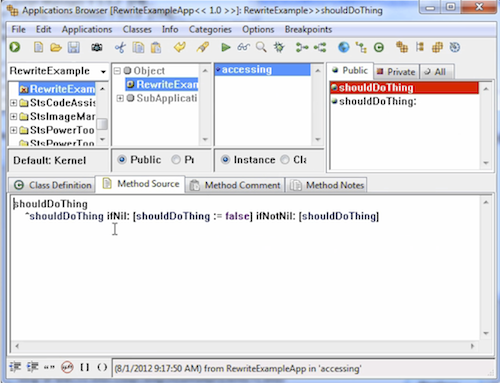500x383 pixels.
Task: Select the shouldDoThing: setter method
Action: click(377, 101)
